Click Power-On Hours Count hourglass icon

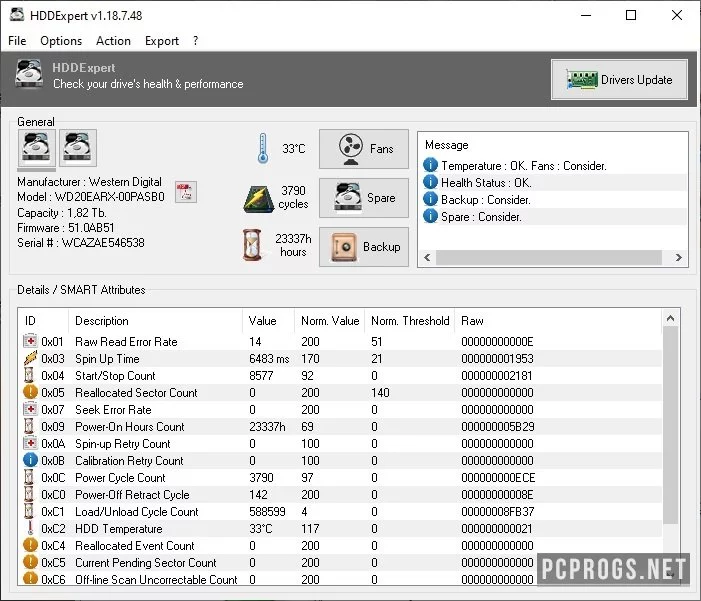29,426
